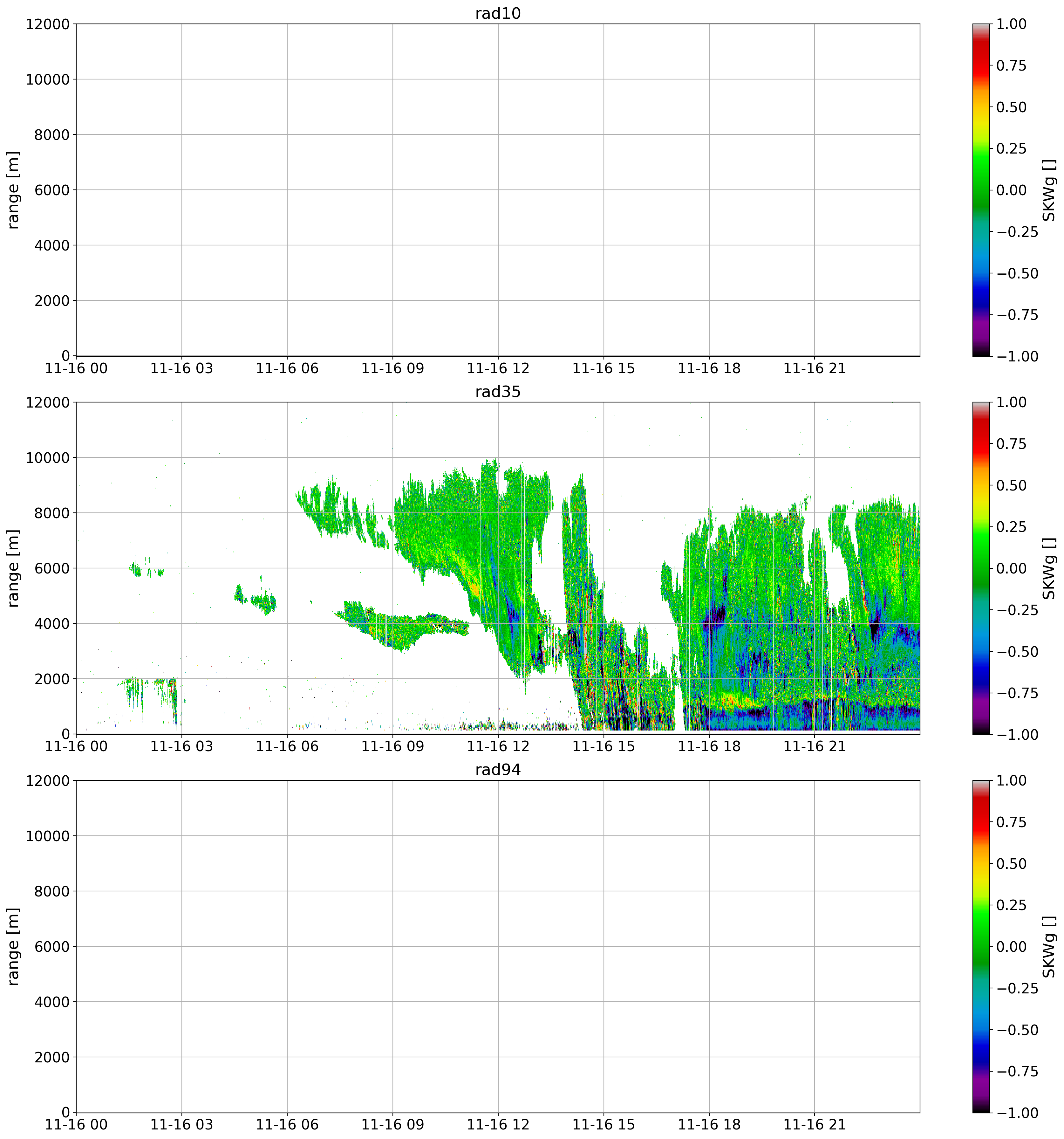This screenshot has height=1139, width=1064.
Task: Click the rad10 plot title
Action: tap(498, 14)
